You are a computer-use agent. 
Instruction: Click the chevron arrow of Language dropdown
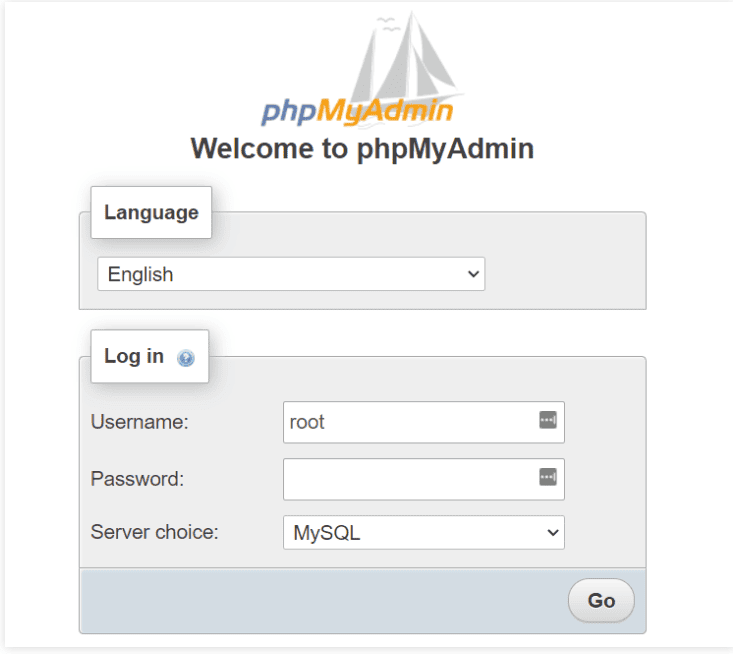(x=474, y=274)
